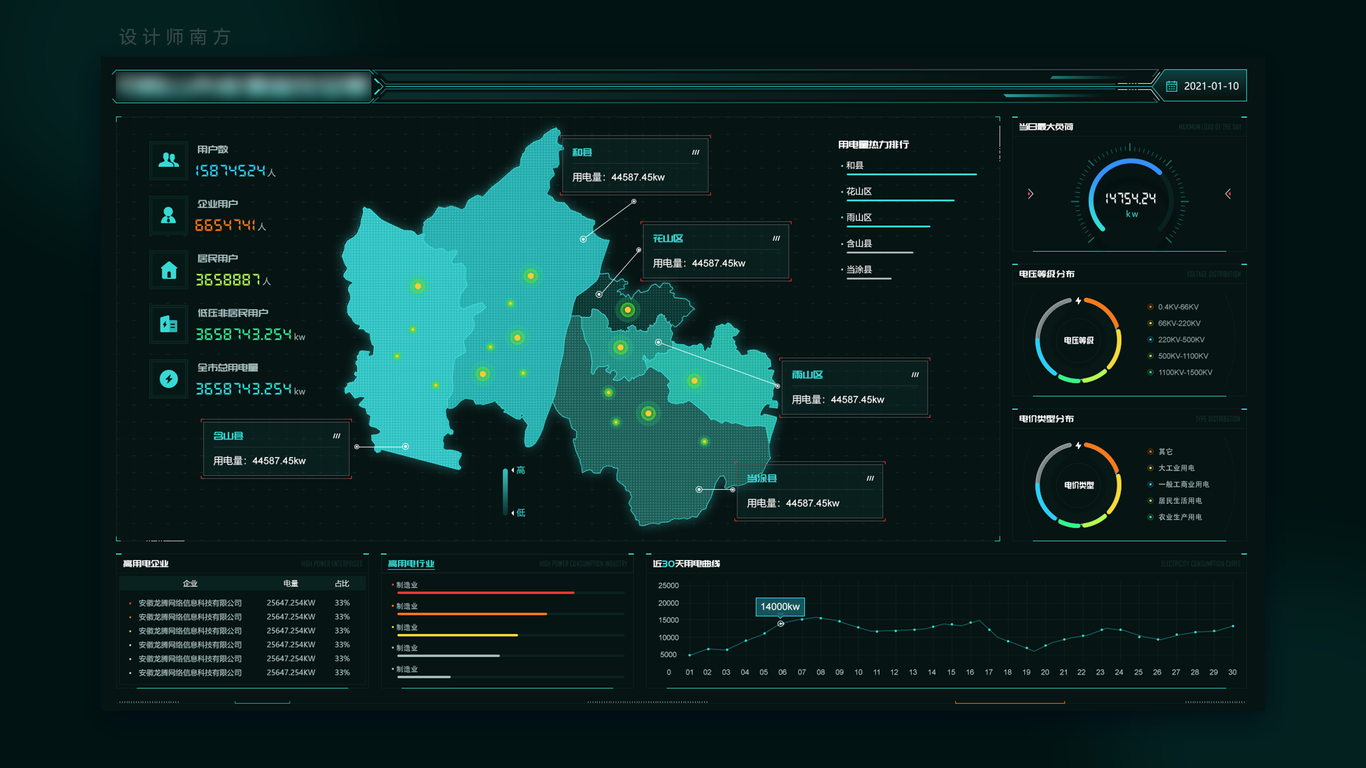Click the 企业用户 person icon
The height and width of the screenshot is (768, 1366).
tap(169, 215)
